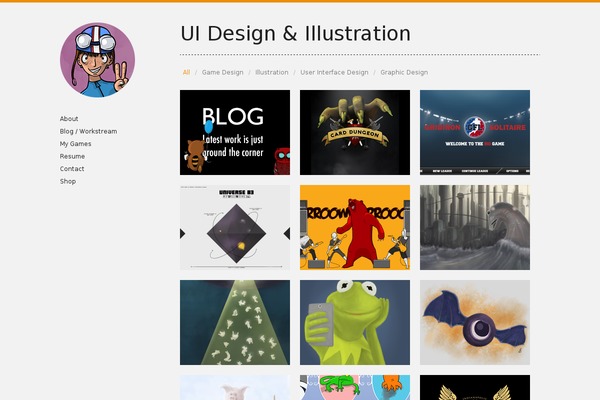Open the Universe 83 diamond thumbnail
The height and width of the screenshot is (400, 600).
[x=235, y=227]
